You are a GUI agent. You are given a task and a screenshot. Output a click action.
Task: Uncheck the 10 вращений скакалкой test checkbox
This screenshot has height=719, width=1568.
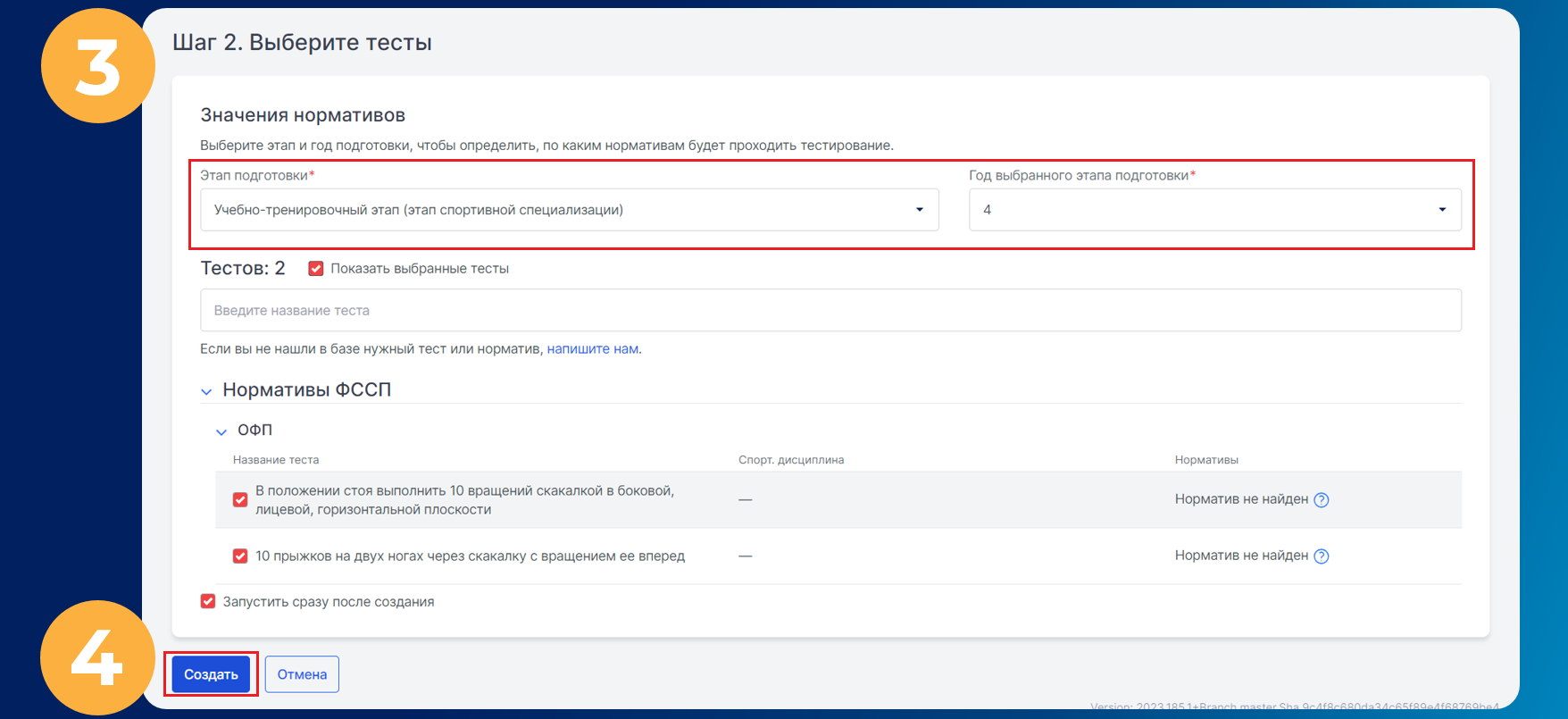tap(240, 500)
